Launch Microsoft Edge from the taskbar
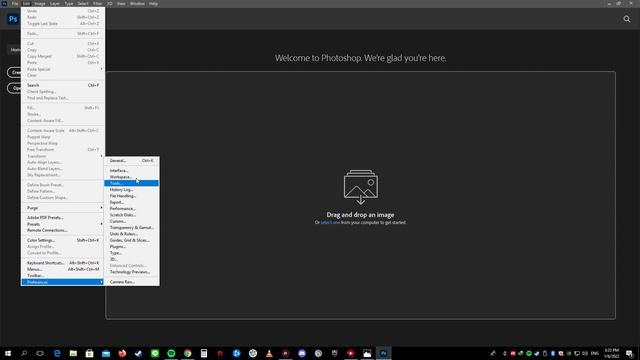Screen dimensions: 640x360 (x=57, y=353)
